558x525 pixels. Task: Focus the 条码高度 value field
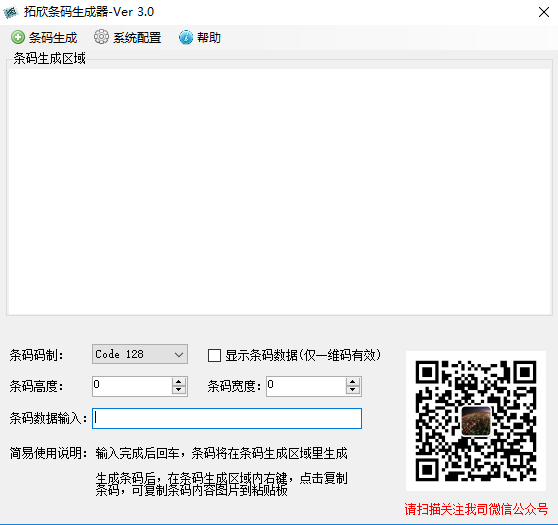[132, 386]
